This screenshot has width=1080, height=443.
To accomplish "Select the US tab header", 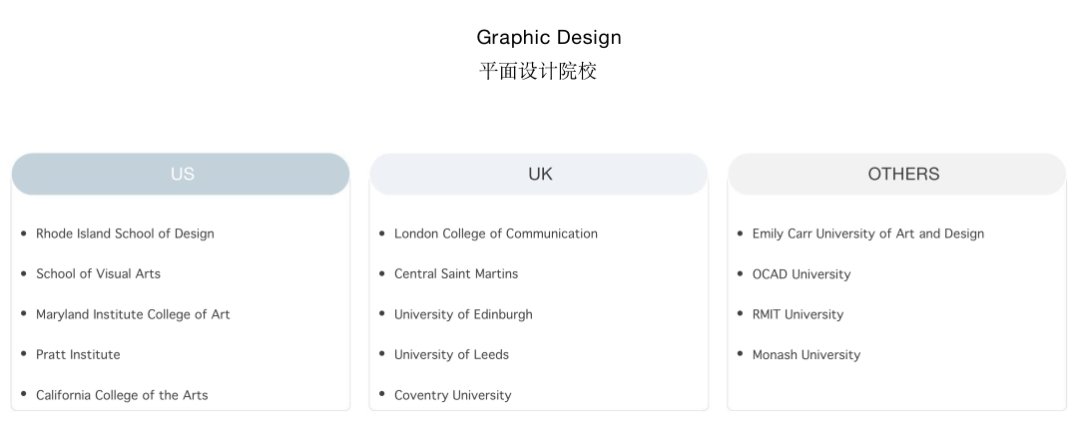I will (x=181, y=174).
